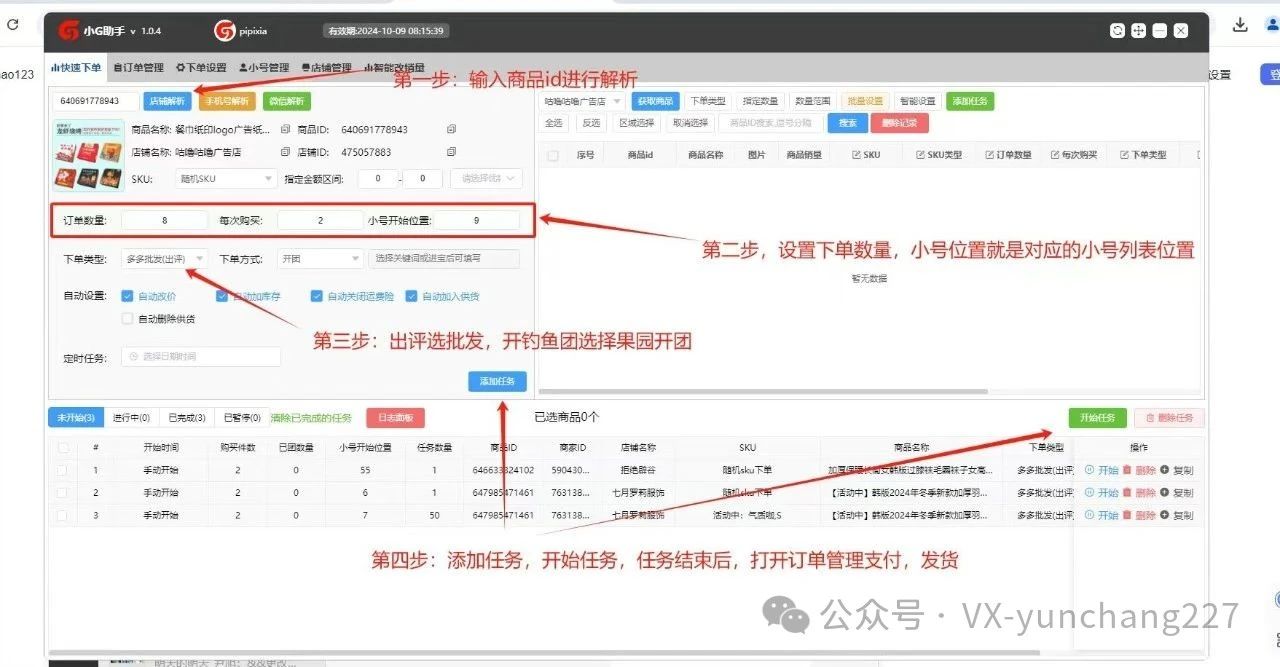The height and width of the screenshot is (667, 1280).
Task: Click the browser download icon
Action: click(x=1240, y=25)
